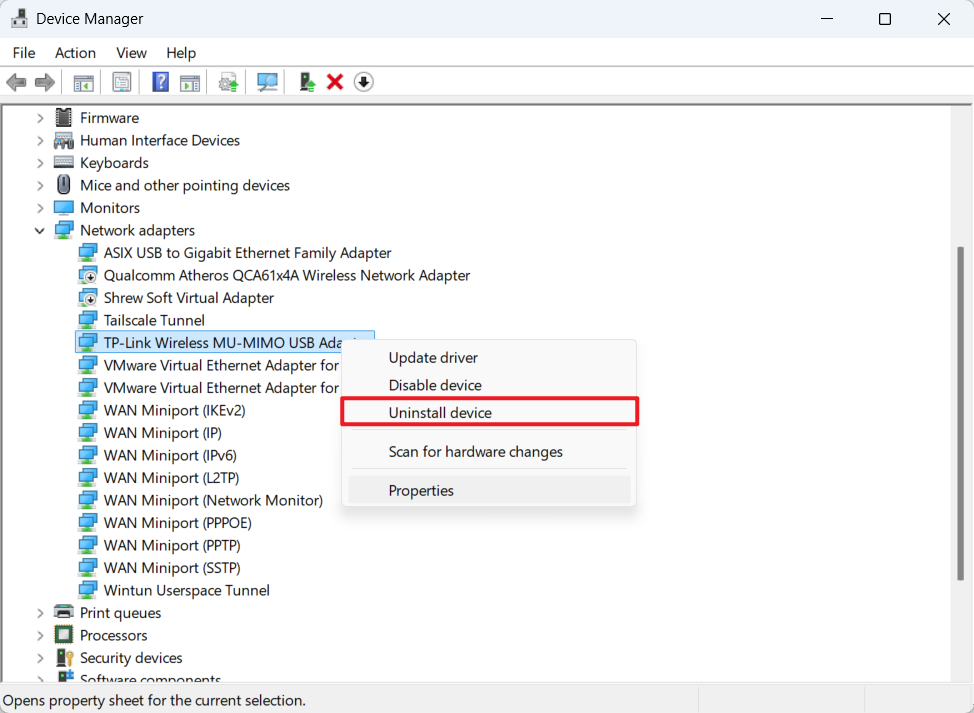
Task: Open the View menu
Action: (x=131, y=53)
